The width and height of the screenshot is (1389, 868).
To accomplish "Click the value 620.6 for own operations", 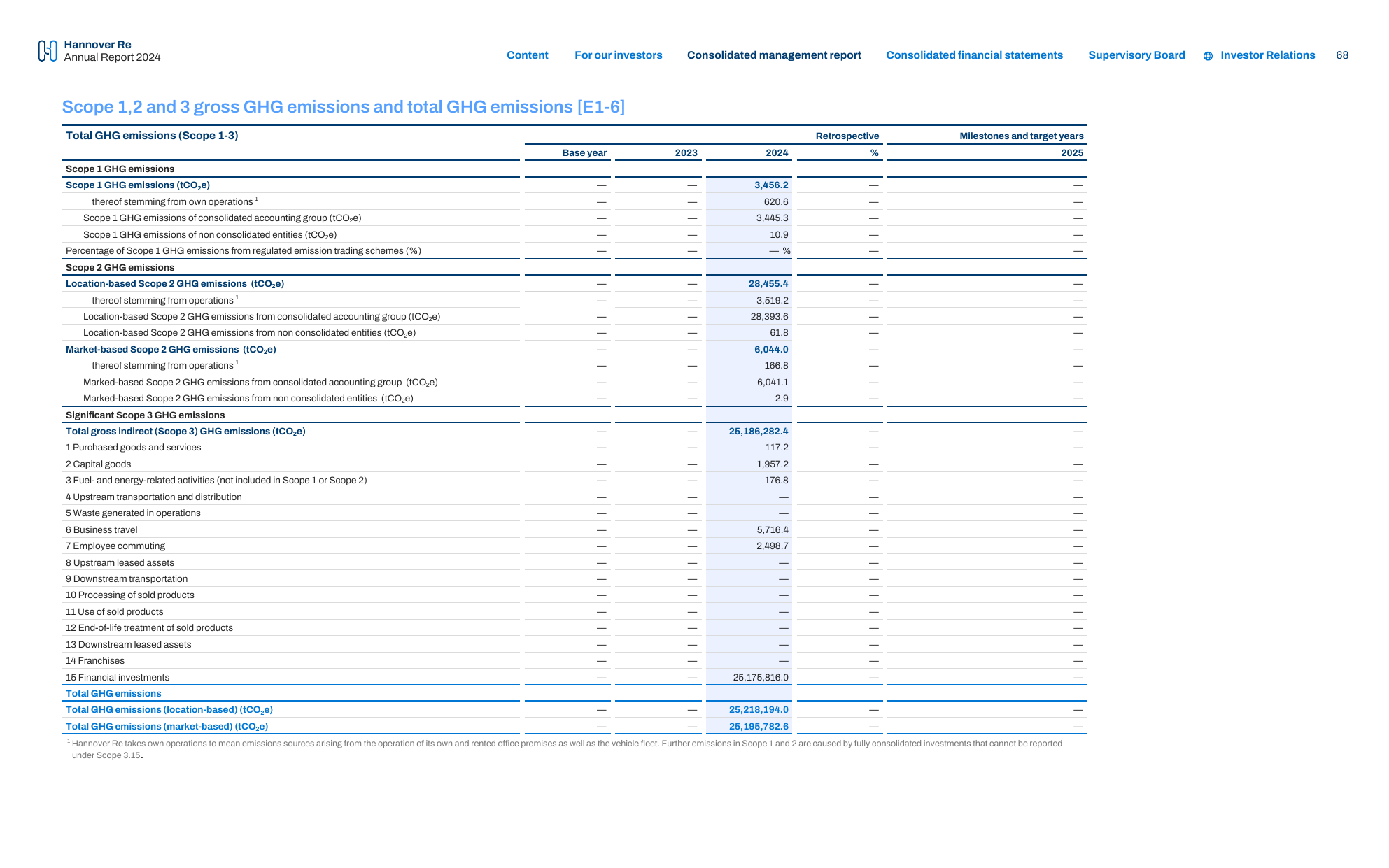I will point(775,202).
